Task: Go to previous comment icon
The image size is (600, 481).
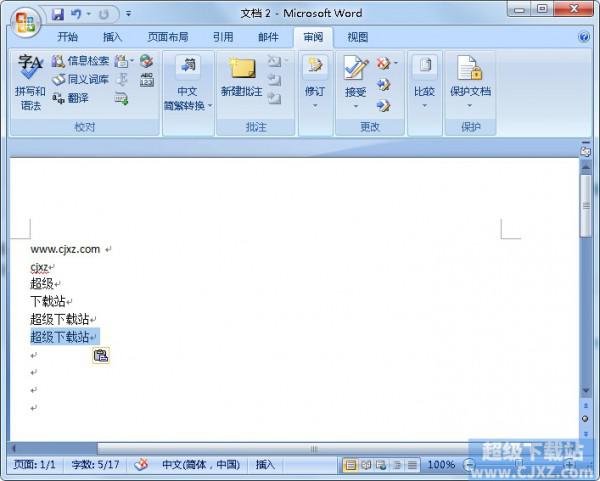Action: coord(274,80)
